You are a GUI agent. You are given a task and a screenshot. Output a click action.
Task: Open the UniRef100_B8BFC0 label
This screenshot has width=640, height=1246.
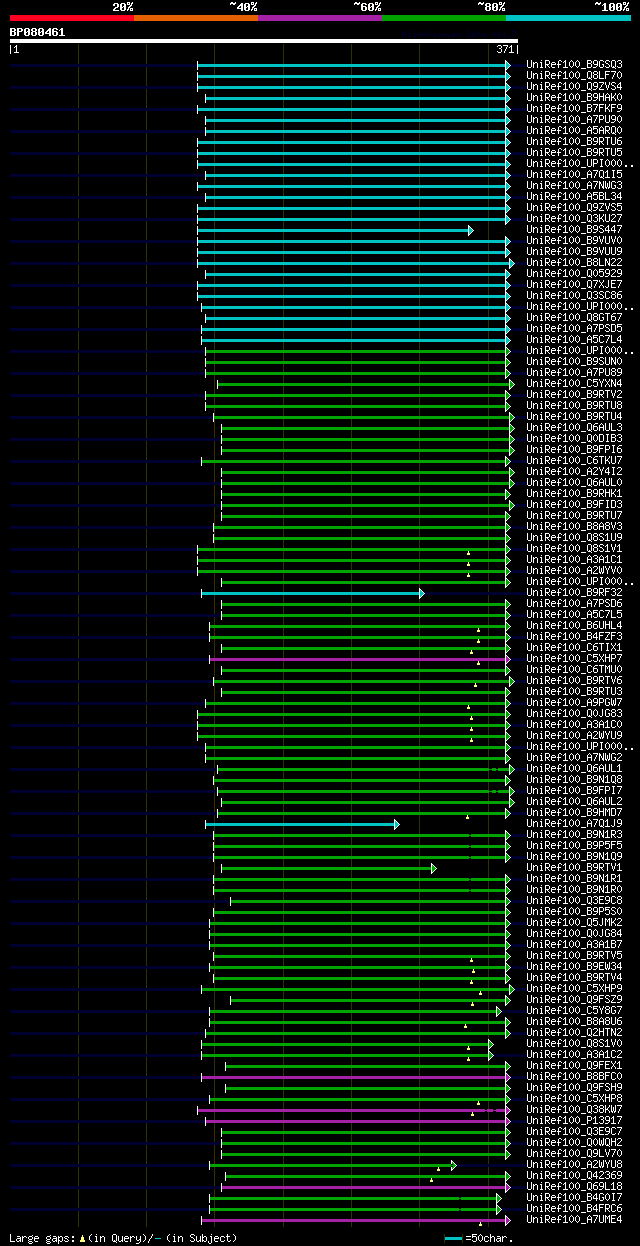pos(575,1076)
